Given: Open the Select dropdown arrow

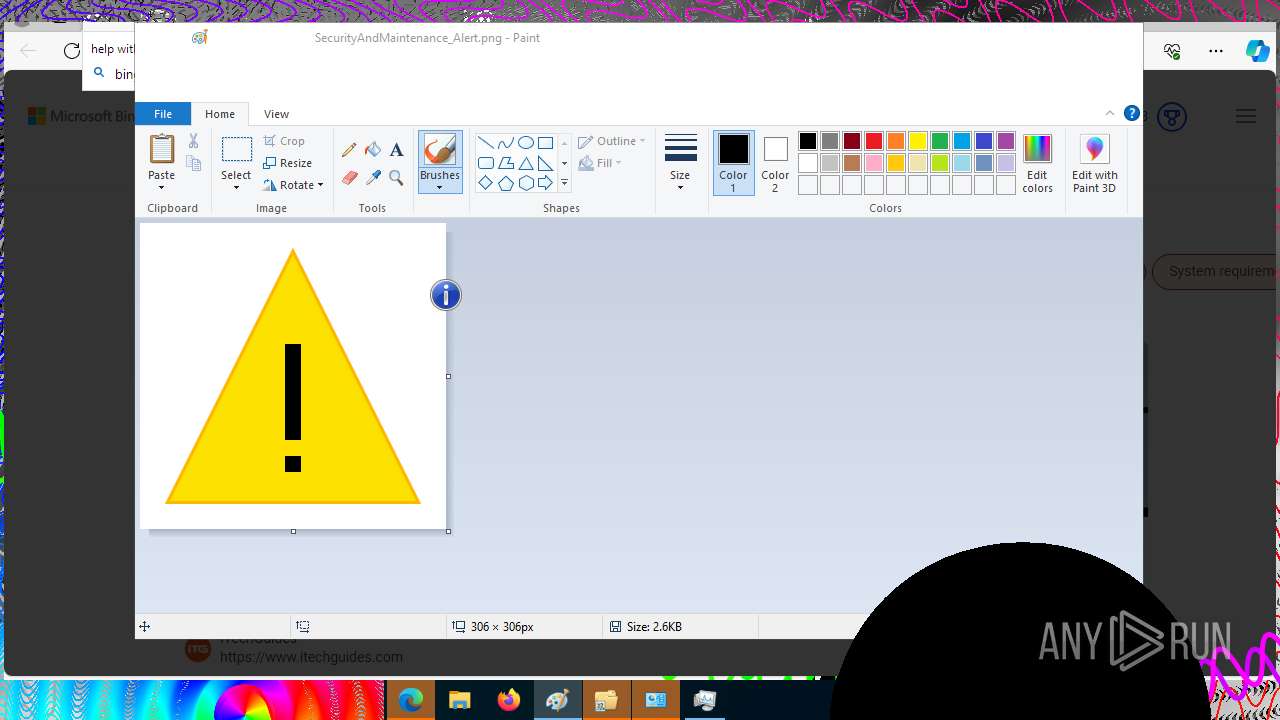Looking at the screenshot, I should pos(236,188).
